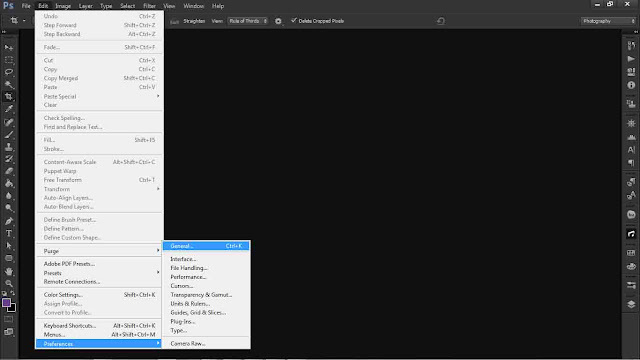The height and width of the screenshot is (360, 640).
Task: Click the crop settings gear icon
Action: point(278,21)
